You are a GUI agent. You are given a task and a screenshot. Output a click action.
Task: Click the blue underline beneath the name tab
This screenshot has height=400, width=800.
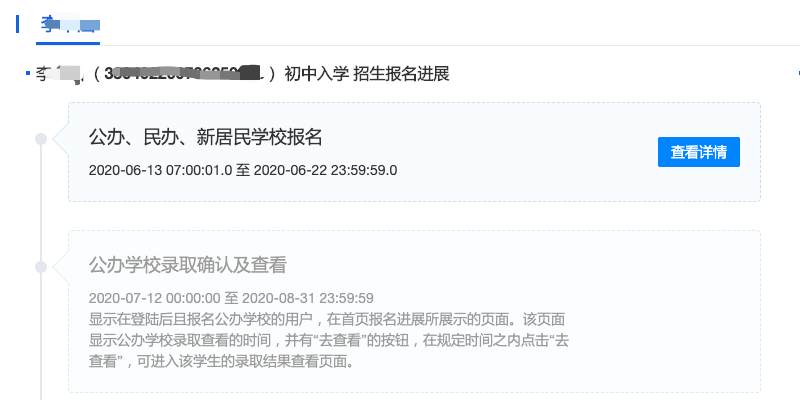[x=68, y=44]
